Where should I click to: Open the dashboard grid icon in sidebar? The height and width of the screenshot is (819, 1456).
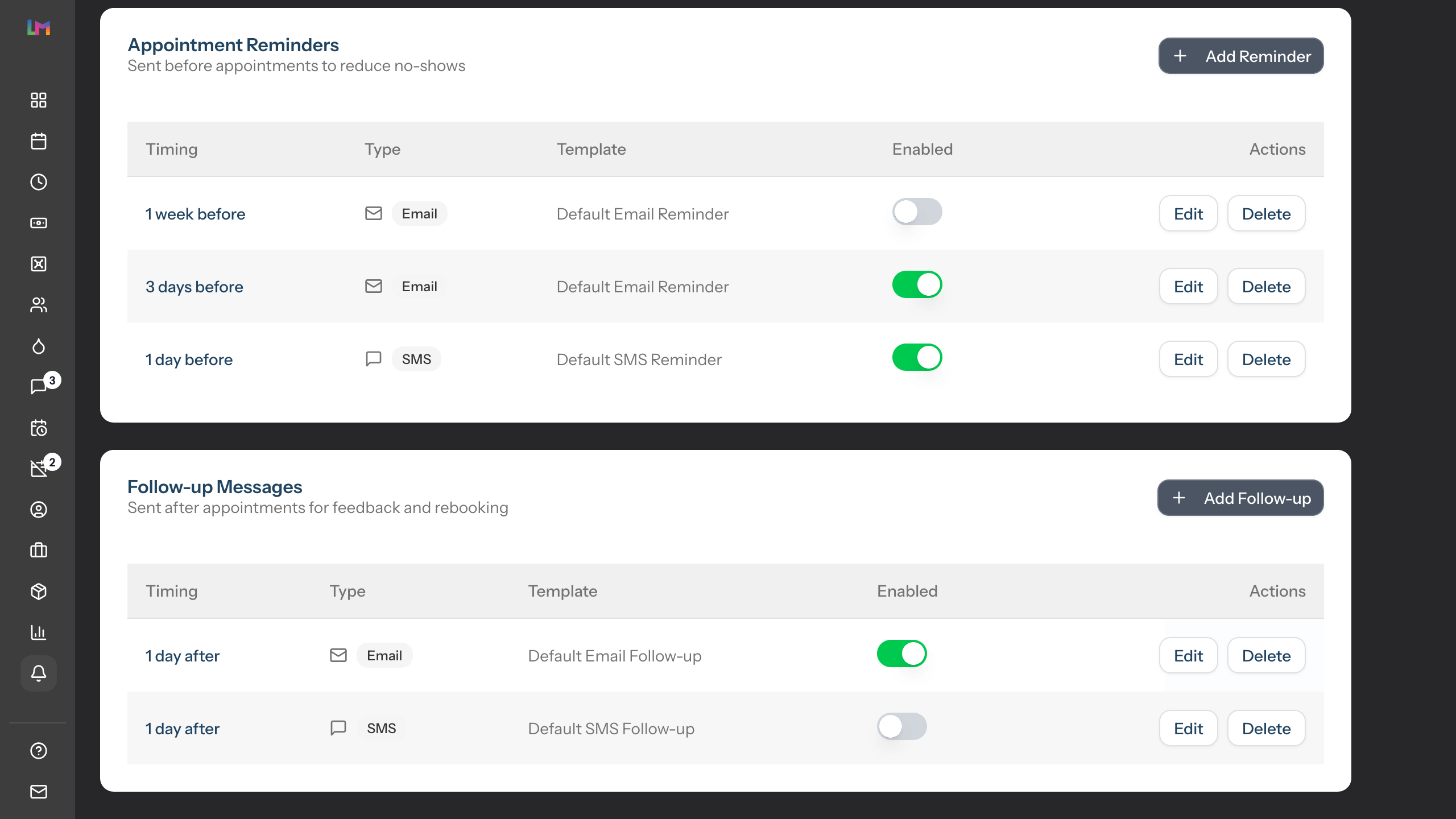click(39, 100)
